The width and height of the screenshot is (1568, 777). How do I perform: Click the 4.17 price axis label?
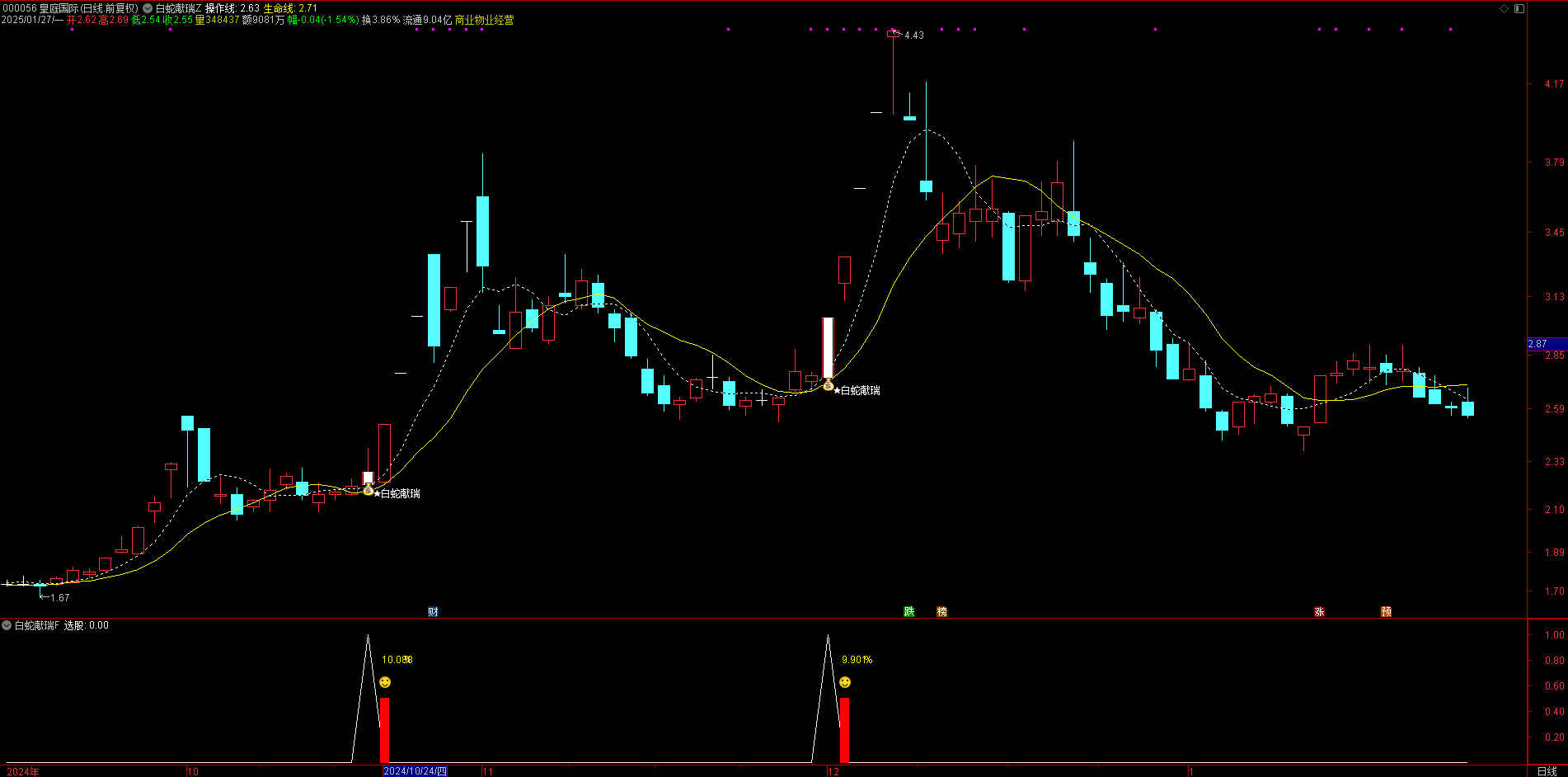[1555, 84]
